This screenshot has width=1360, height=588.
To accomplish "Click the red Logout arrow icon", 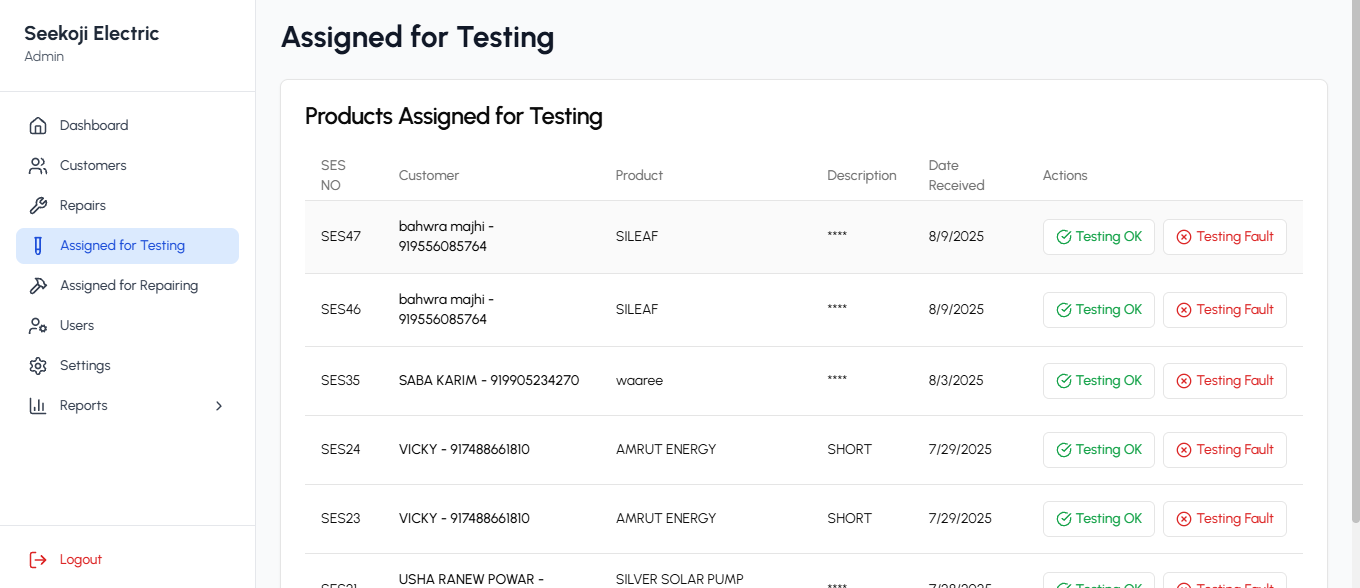I will coord(38,560).
